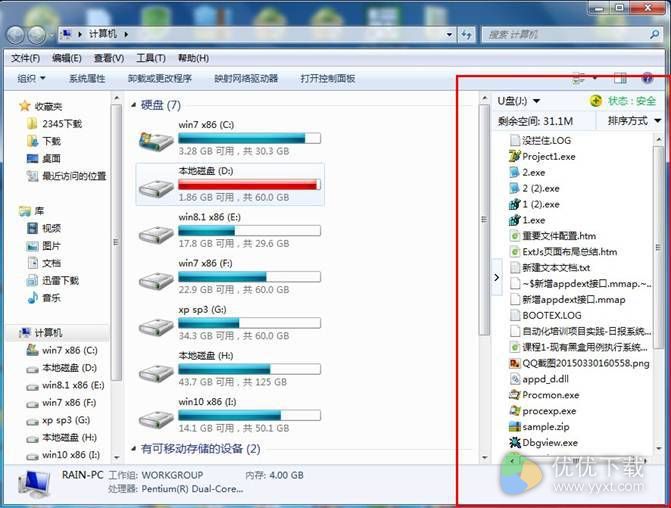The image size is (671, 508).
Task: Click 映射网络驱动器 toolbar button
Action: pos(246,78)
